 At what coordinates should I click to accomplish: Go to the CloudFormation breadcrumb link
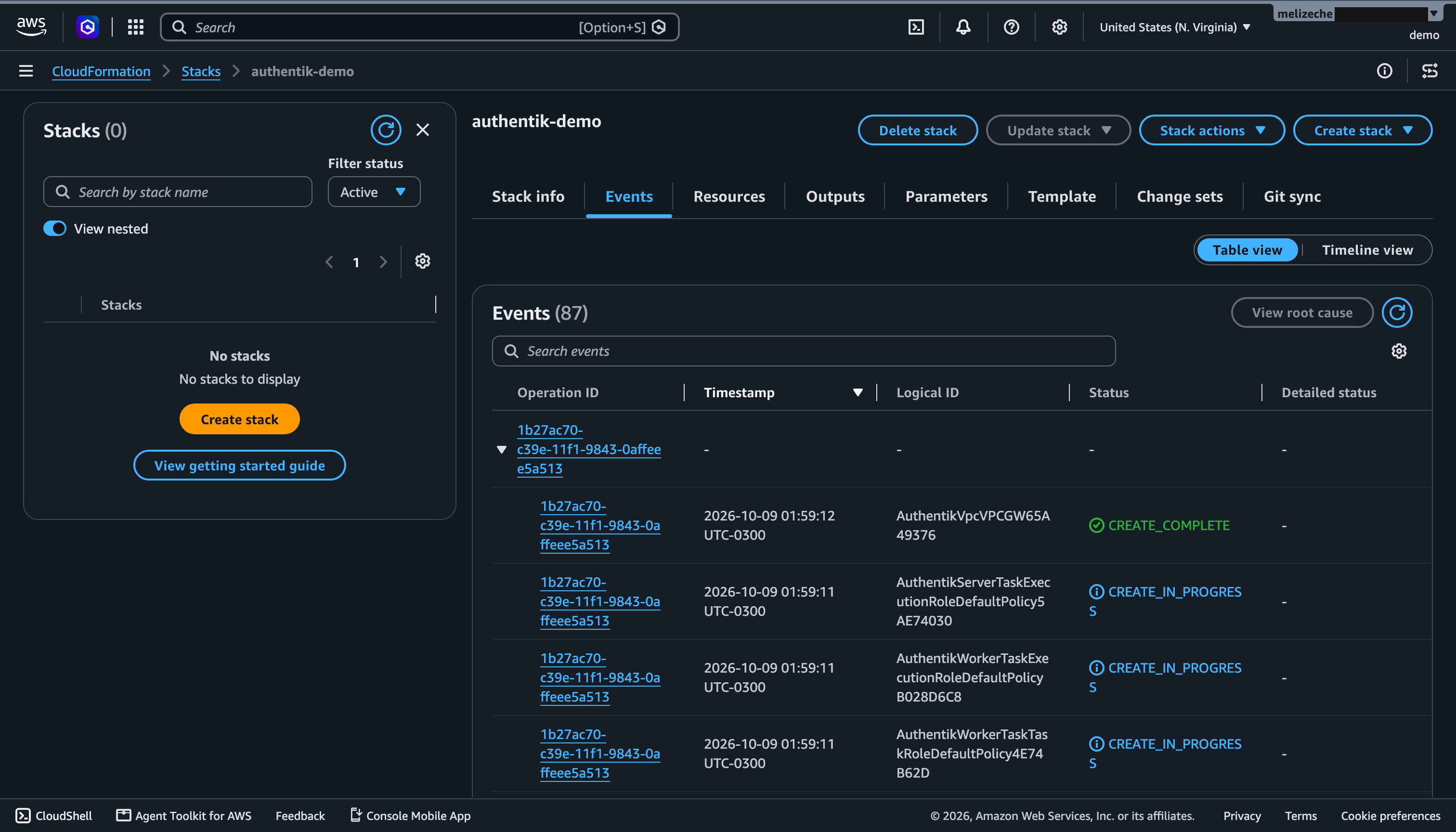(x=101, y=71)
